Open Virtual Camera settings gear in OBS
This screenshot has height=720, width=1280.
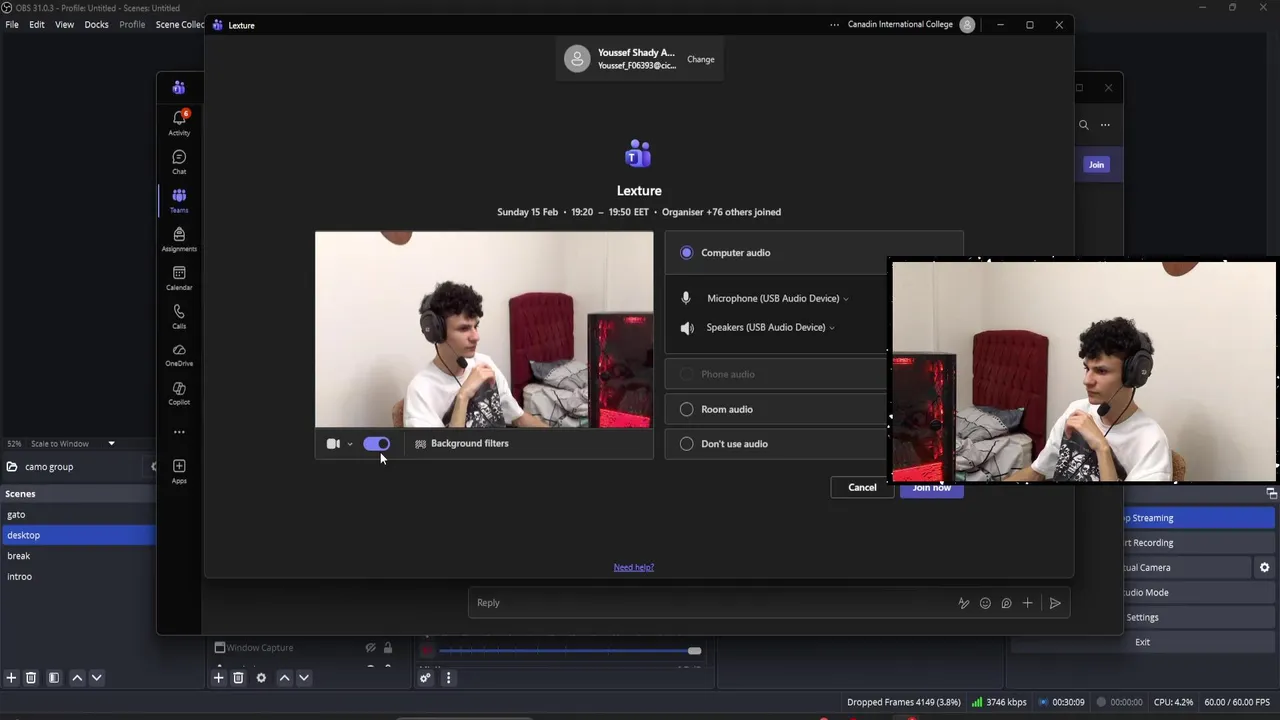(1264, 568)
